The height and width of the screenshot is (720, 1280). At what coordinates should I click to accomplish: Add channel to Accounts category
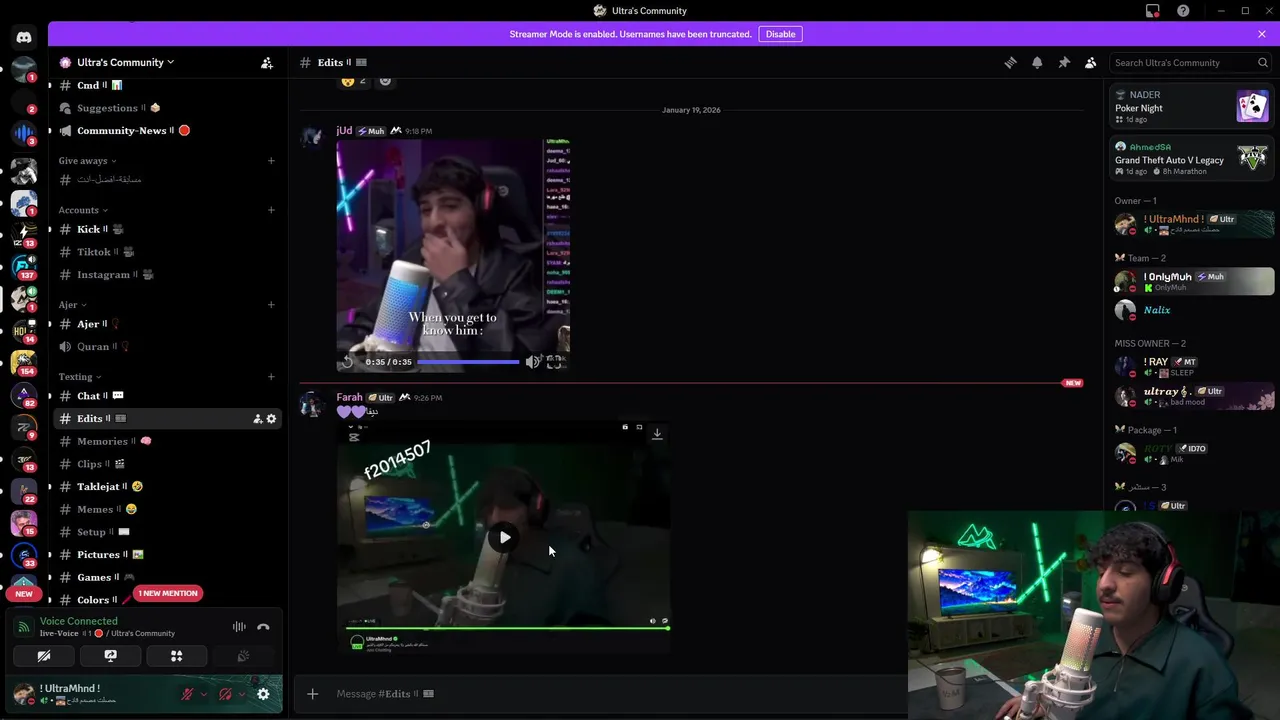(x=271, y=210)
